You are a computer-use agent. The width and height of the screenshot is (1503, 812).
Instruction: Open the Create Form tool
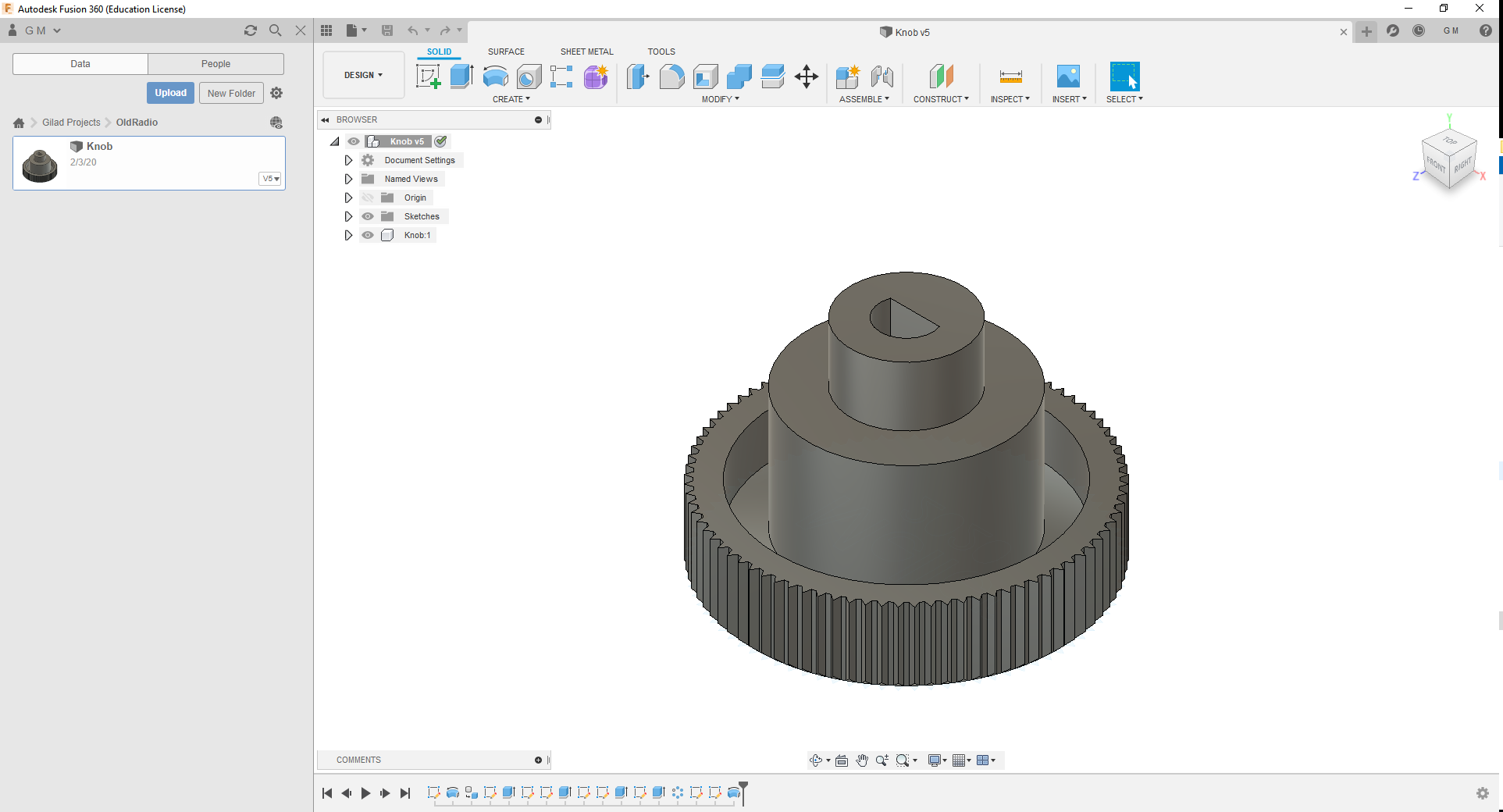tap(596, 77)
